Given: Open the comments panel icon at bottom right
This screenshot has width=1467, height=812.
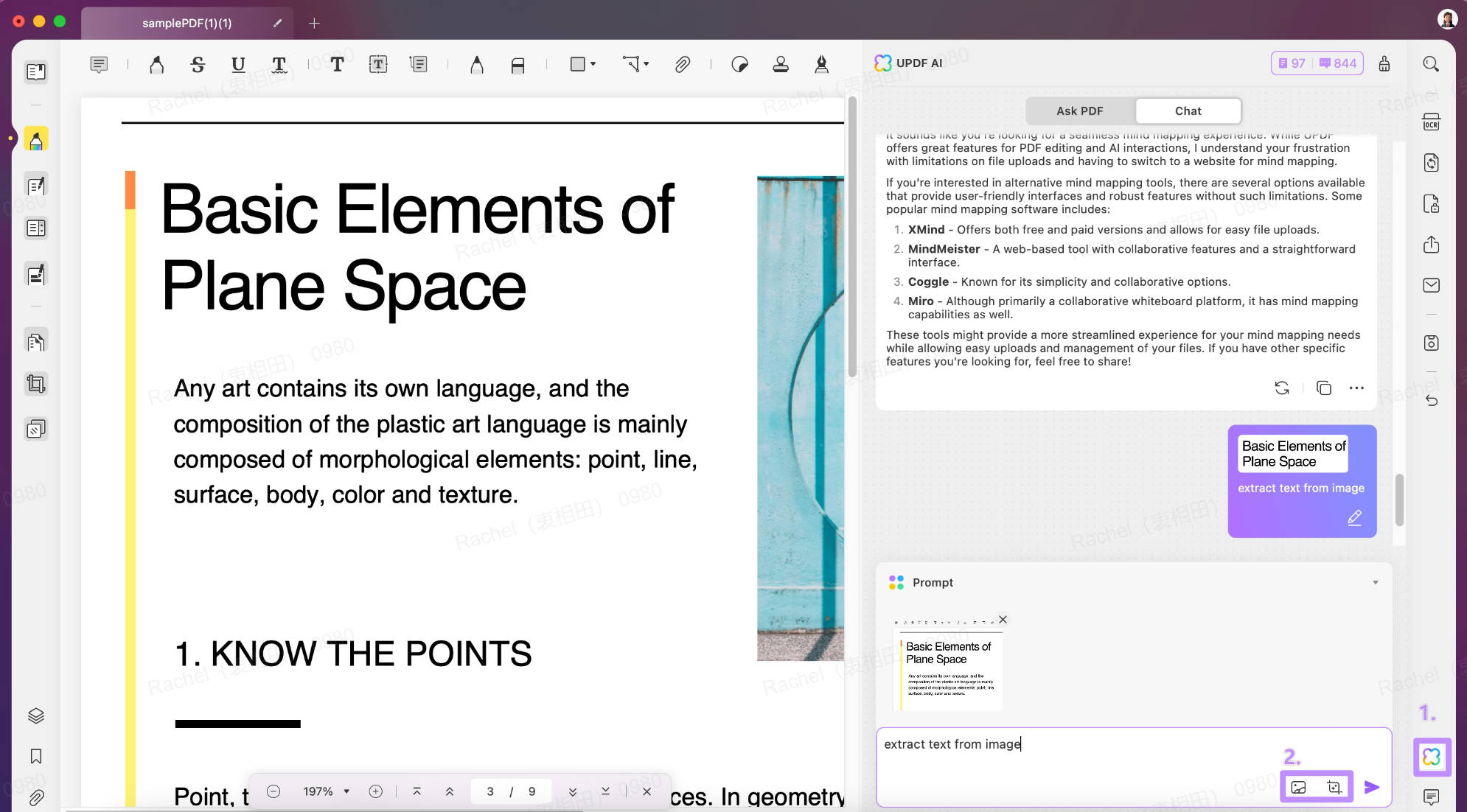Looking at the screenshot, I should click(x=1431, y=797).
